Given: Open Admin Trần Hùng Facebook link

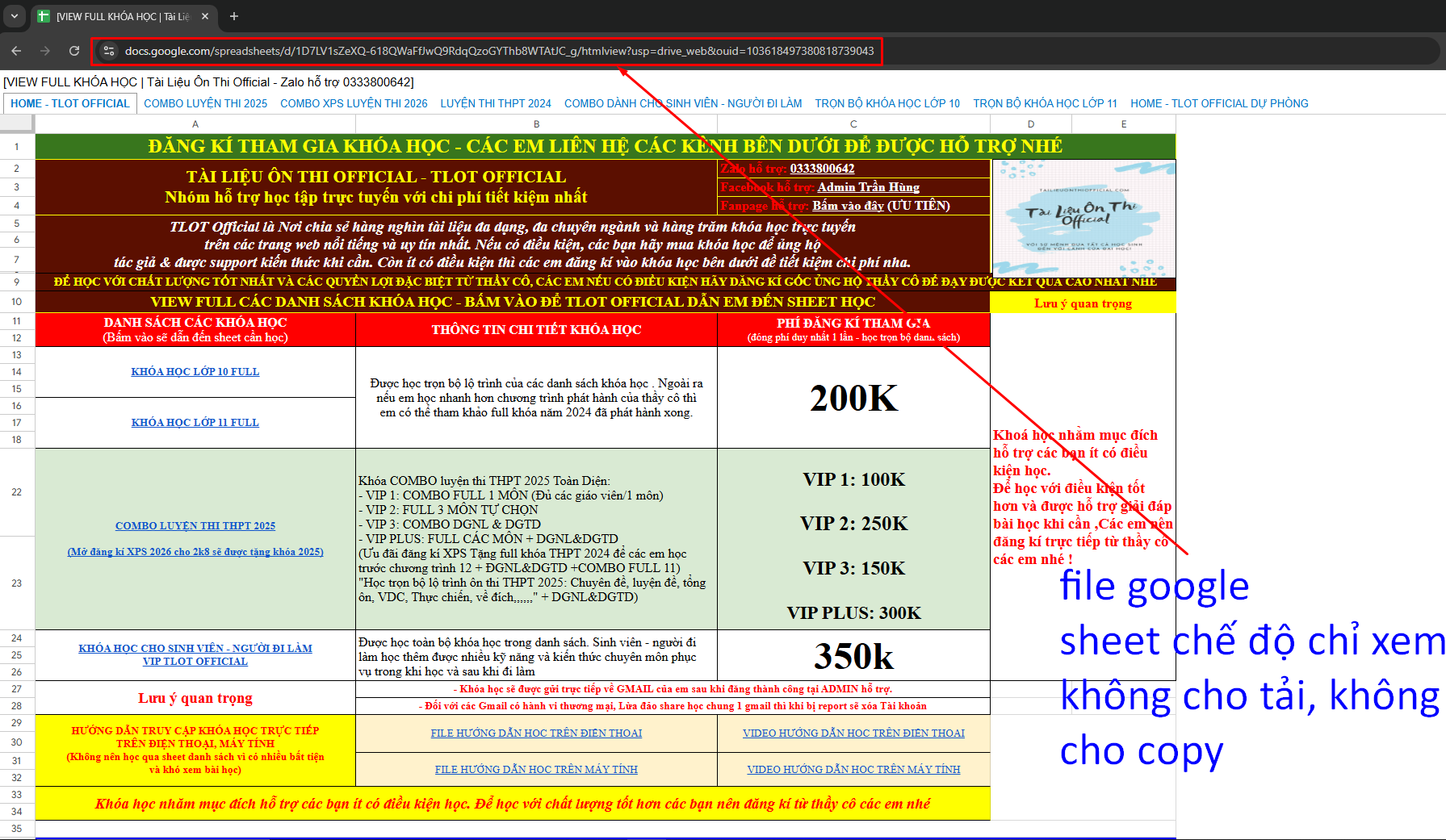Looking at the screenshot, I should point(868,187).
